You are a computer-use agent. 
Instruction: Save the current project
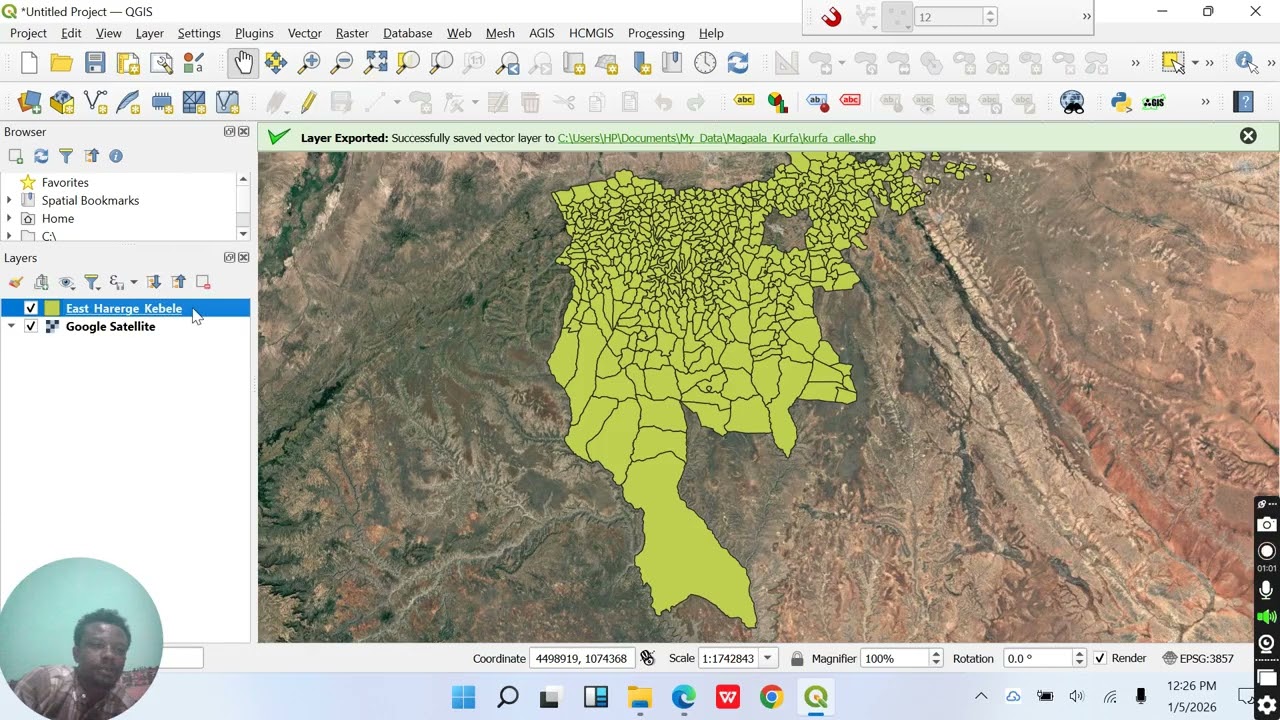click(x=95, y=63)
